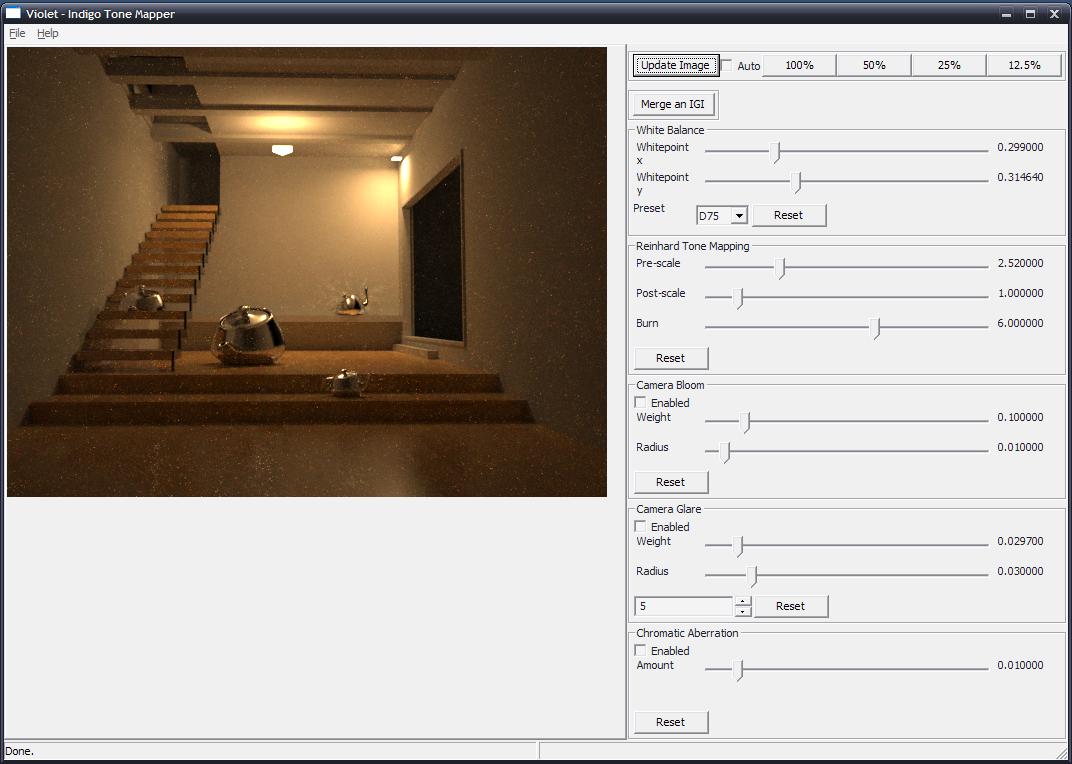Click the Pre-scale slider handle
The width and height of the screenshot is (1072, 764).
tap(782, 268)
